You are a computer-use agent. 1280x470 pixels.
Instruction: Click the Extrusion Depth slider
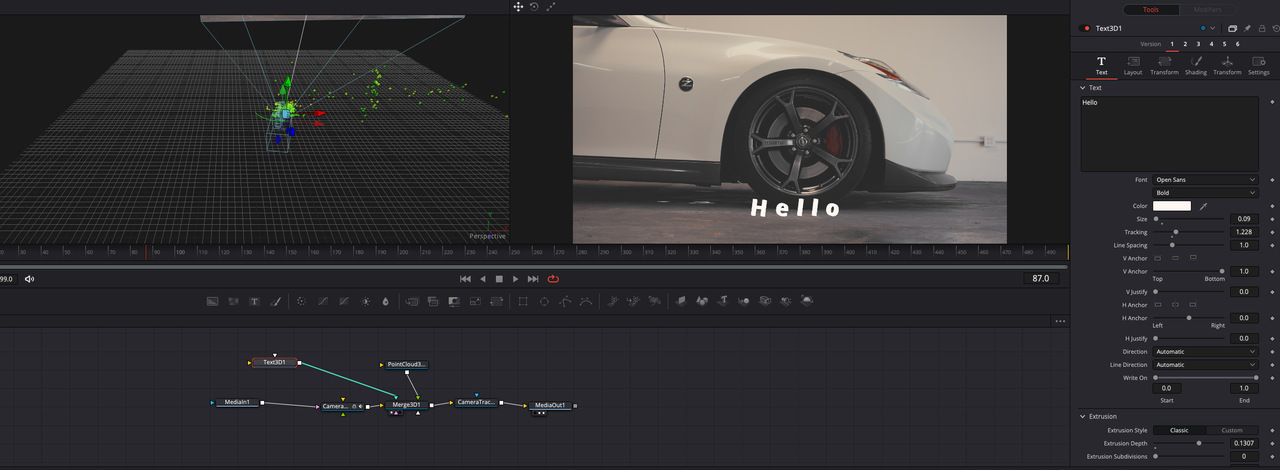coord(1190,443)
